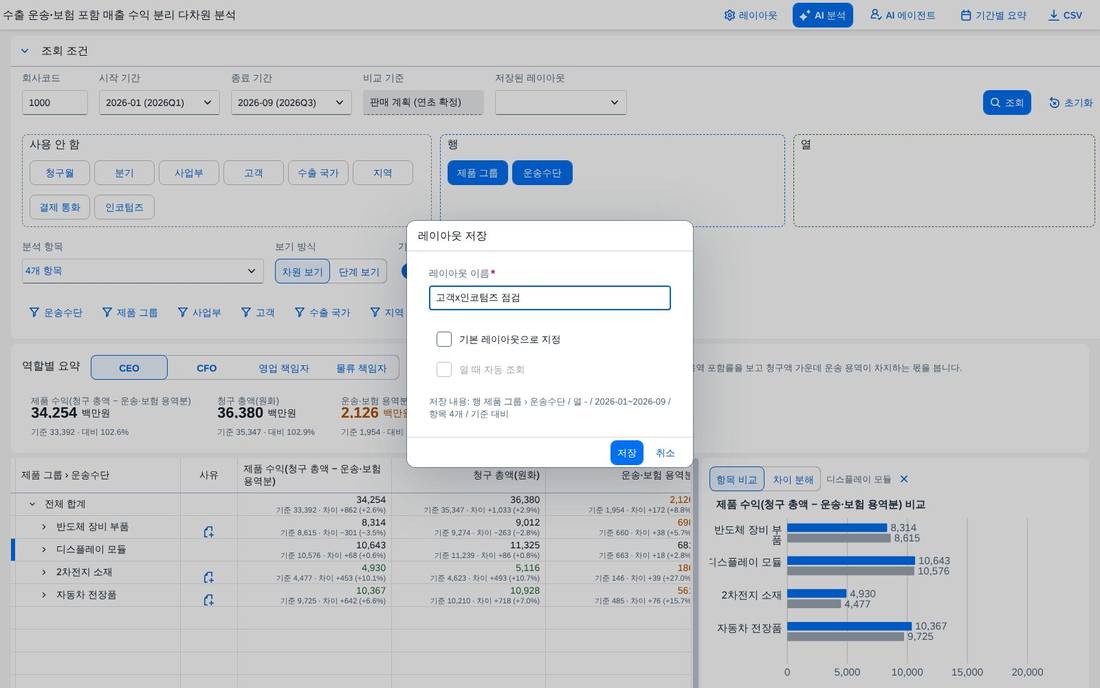Open the 종료 기간 dropdown
Screen dimensions: 1100x688
coord(290,102)
